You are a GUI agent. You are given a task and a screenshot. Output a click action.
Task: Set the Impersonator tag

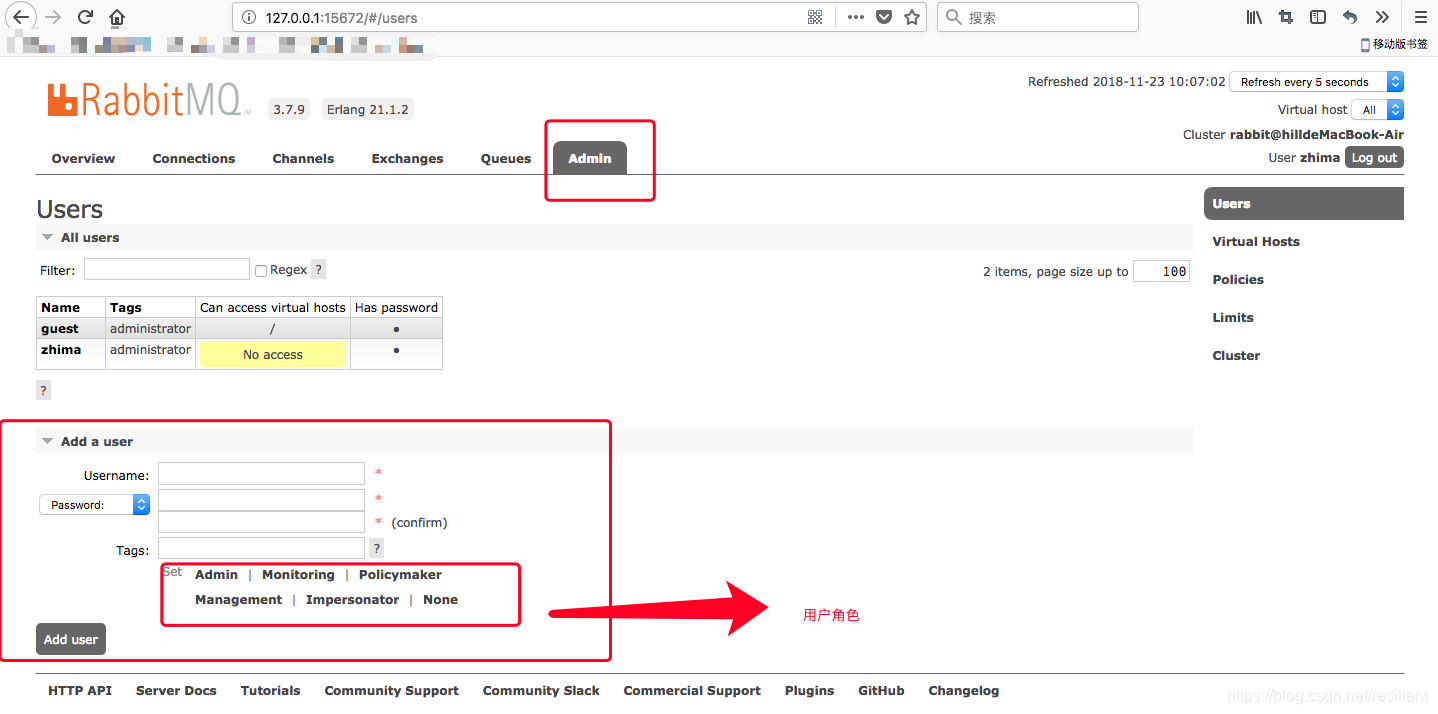352,599
